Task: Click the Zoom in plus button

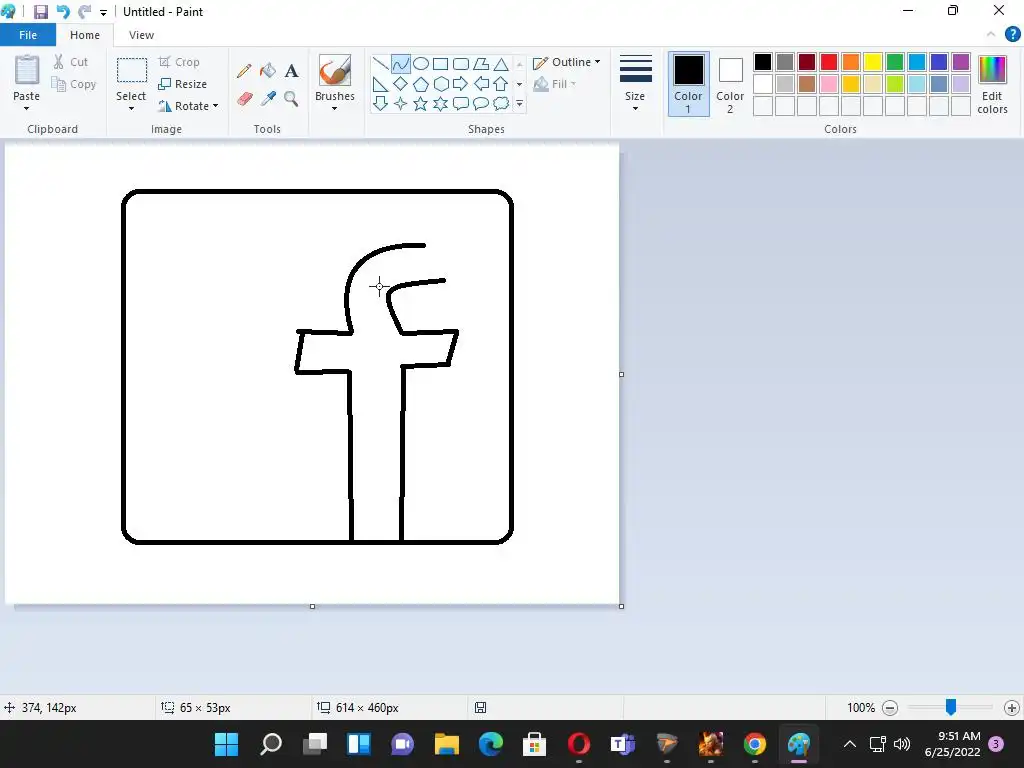Action: click(x=1012, y=707)
